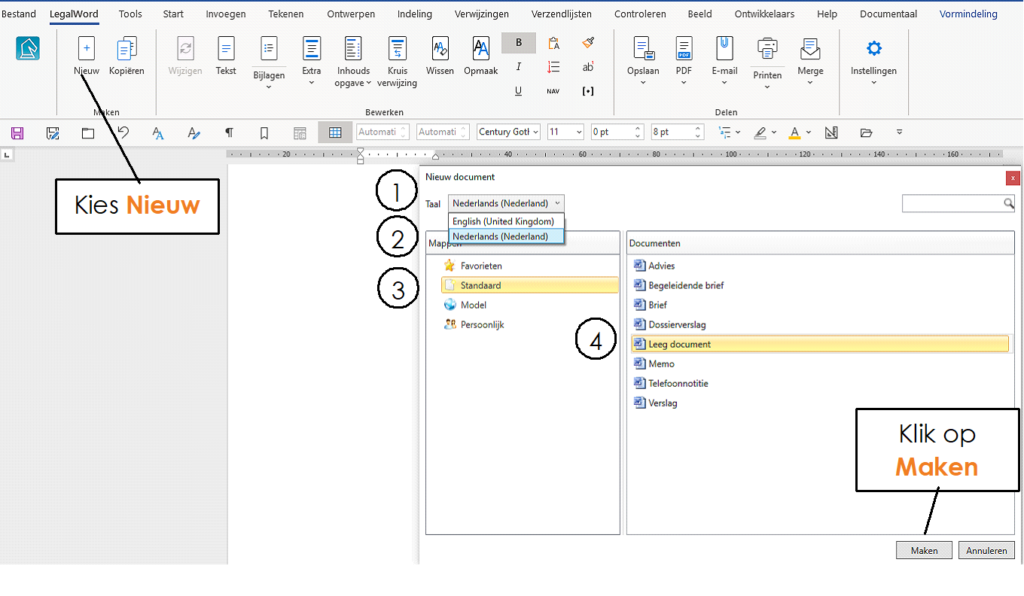The height and width of the screenshot is (596, 1024).
Task: Click the highlighted table grid icon
Action: [x=335, y=133]
